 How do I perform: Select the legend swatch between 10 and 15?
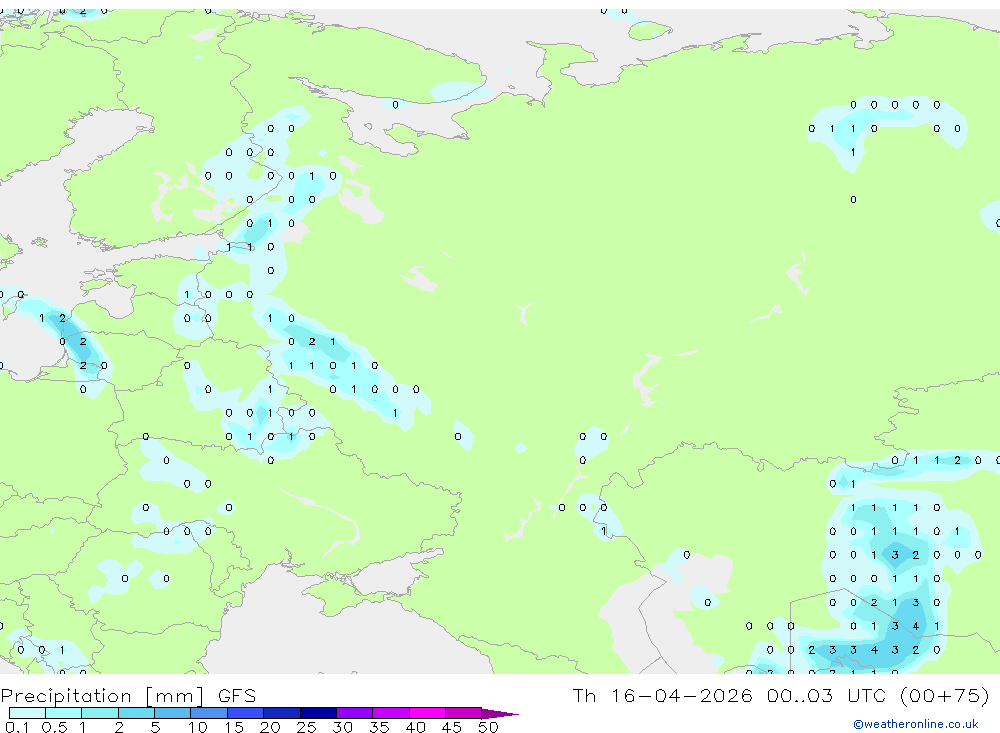[x=209, y=713]
